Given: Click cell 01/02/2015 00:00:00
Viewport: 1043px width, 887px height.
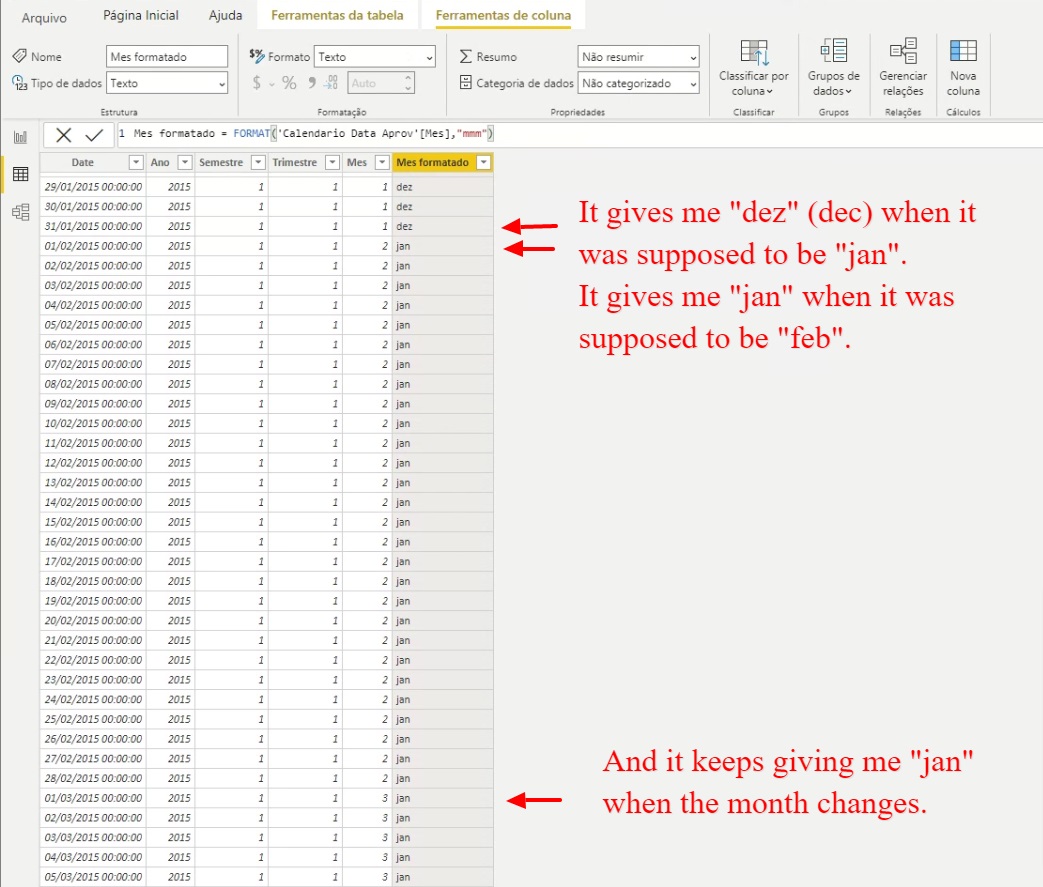Looking at the screenshot, I should coord(93,246).
